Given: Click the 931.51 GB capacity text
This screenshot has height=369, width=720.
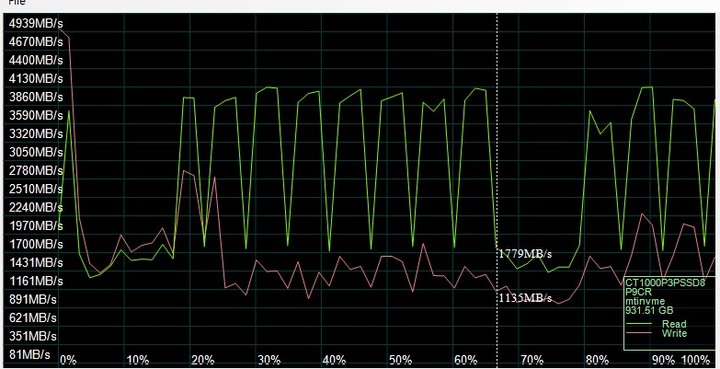Looking at the screenshot, I should pyautogui.click(x=649, y=311).
